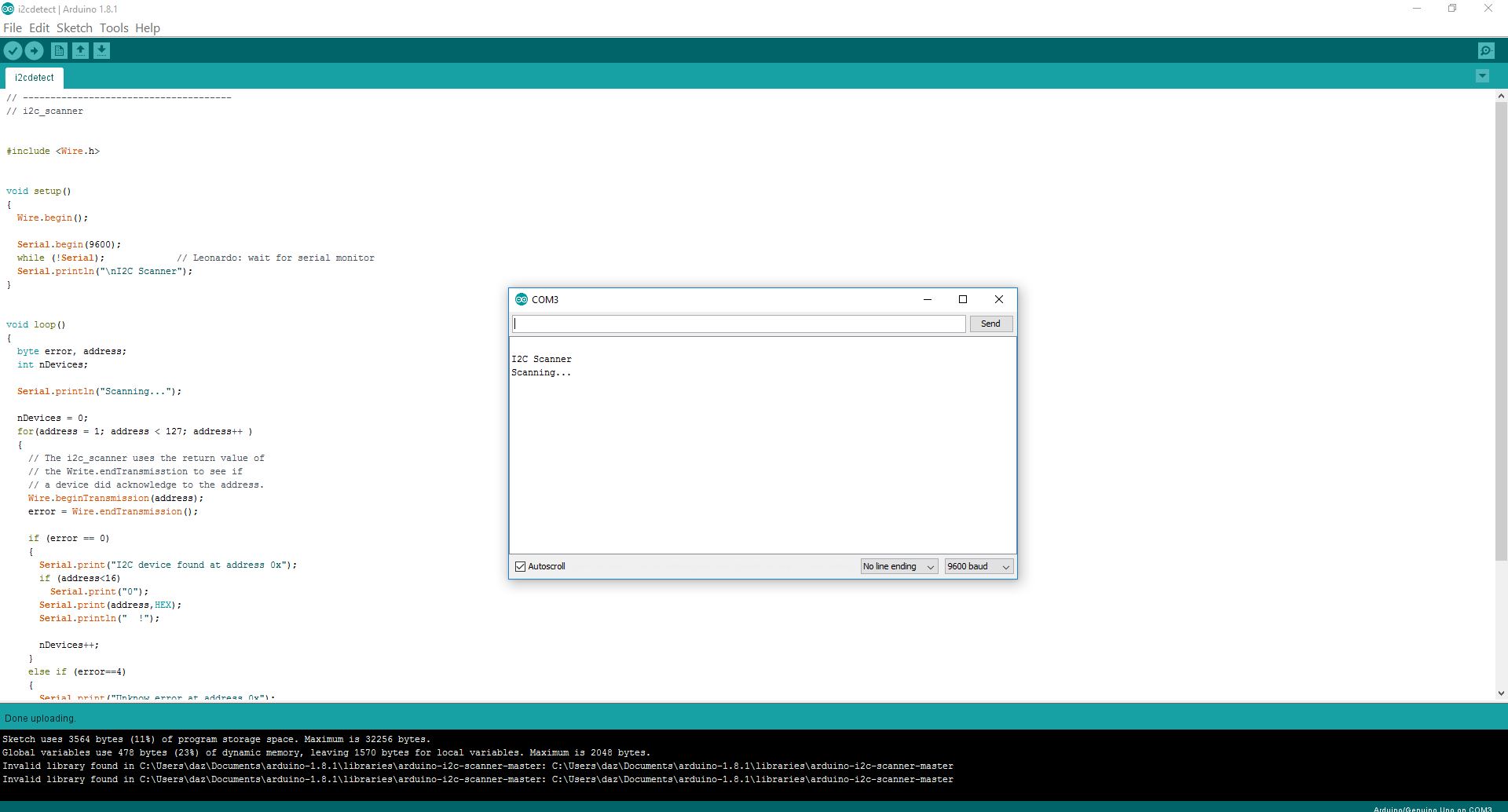Image resolution: width=1508 pixels, height=812 pixels.
Task: Minimize the Arduino IDE main window
Action: (1417, 9)
